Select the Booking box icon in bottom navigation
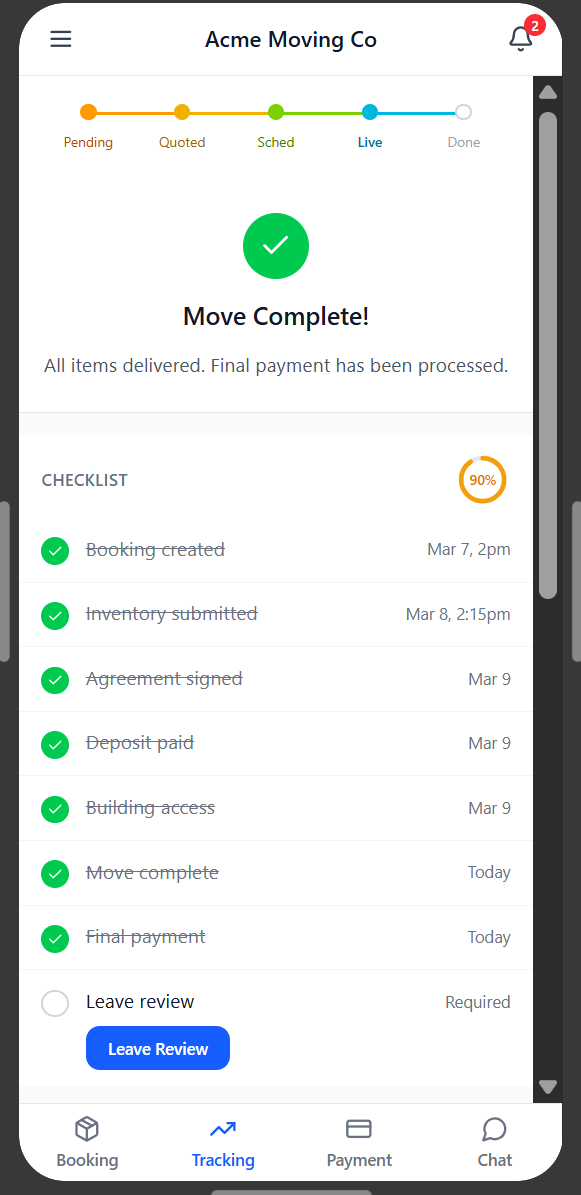The height and width of the screenshot is (1195, 581). (x=87, y=1128)
